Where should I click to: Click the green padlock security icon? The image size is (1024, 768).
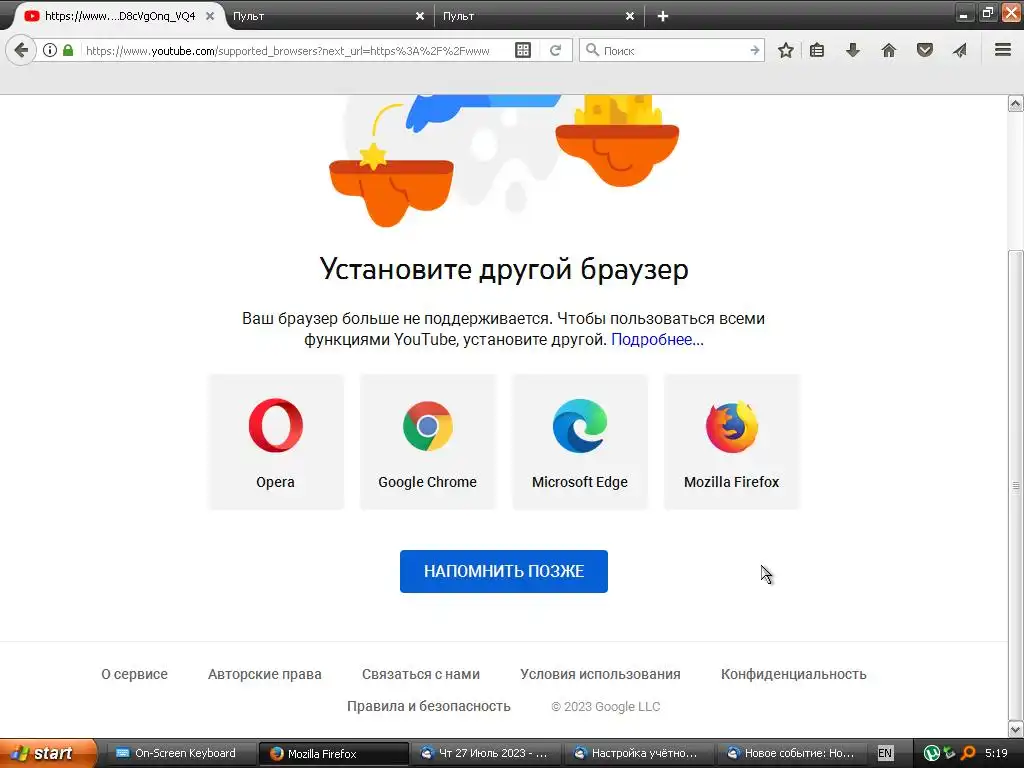pyautogui.click(x=68, y=50)
